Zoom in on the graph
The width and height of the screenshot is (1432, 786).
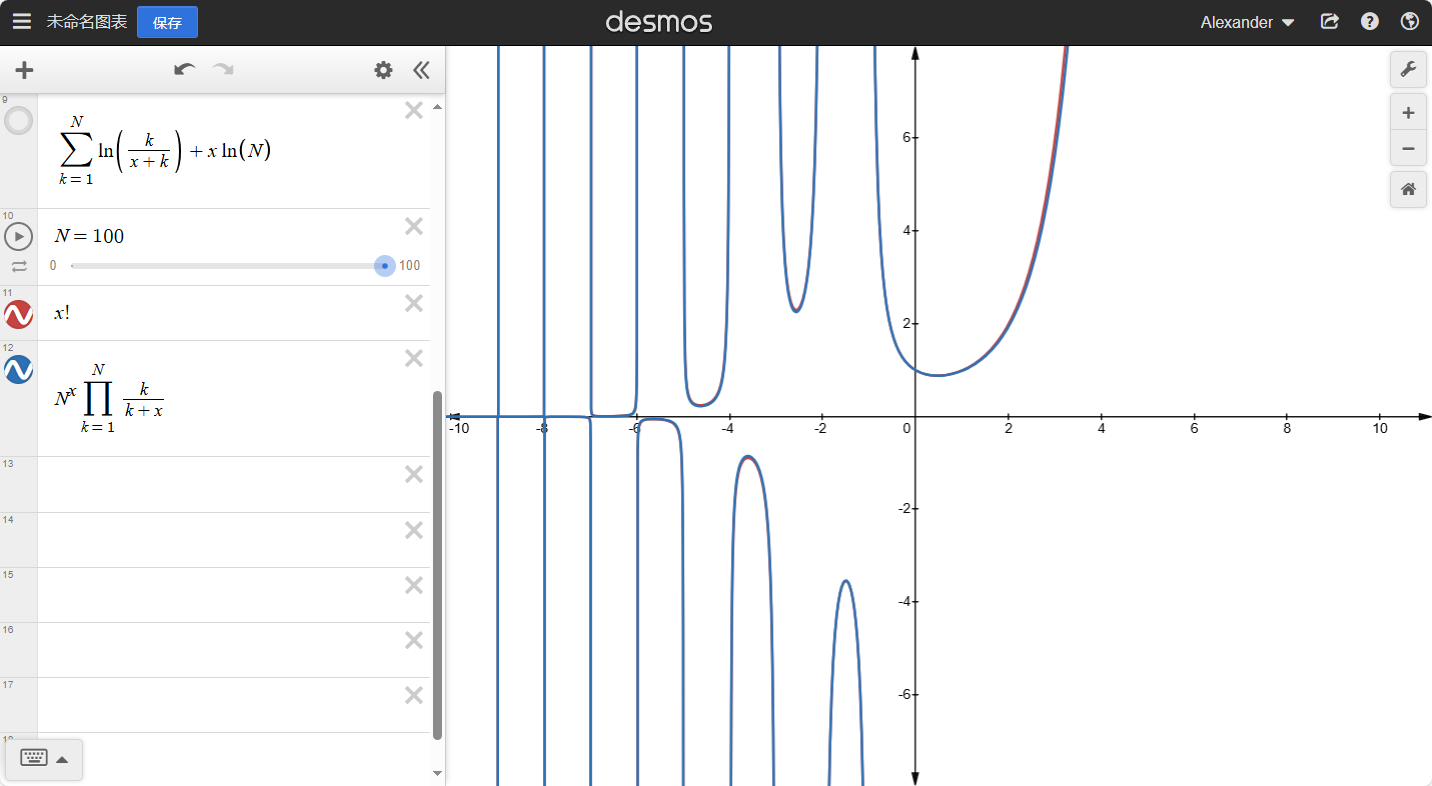(1408, 112)
